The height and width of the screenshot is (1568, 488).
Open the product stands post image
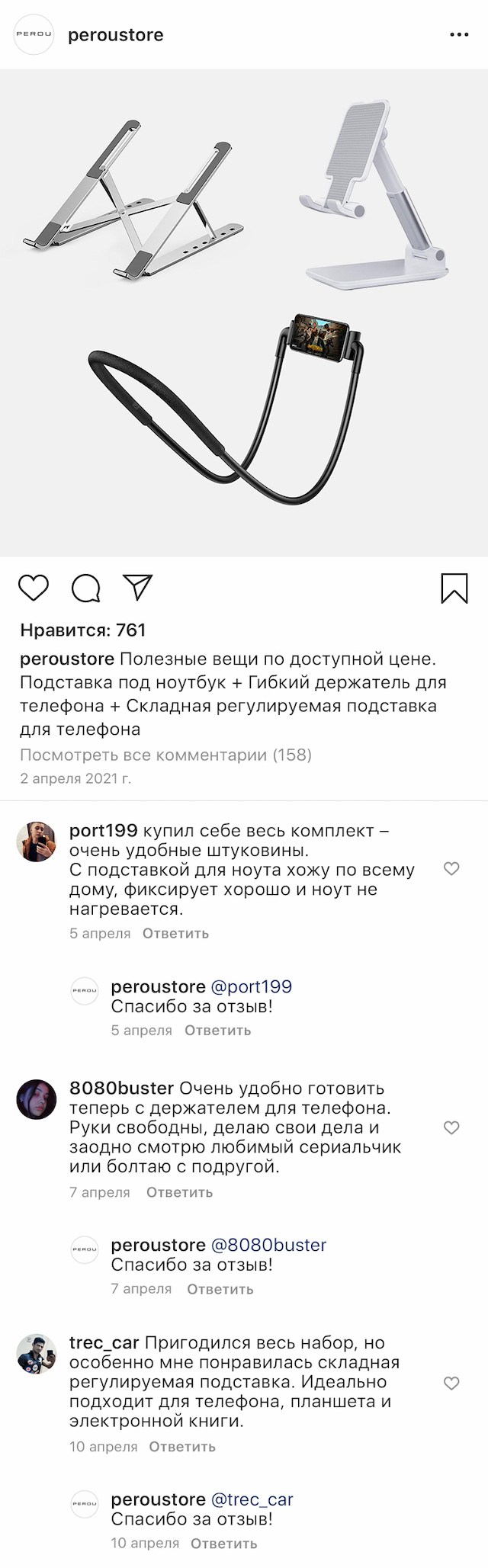(244, 313)
